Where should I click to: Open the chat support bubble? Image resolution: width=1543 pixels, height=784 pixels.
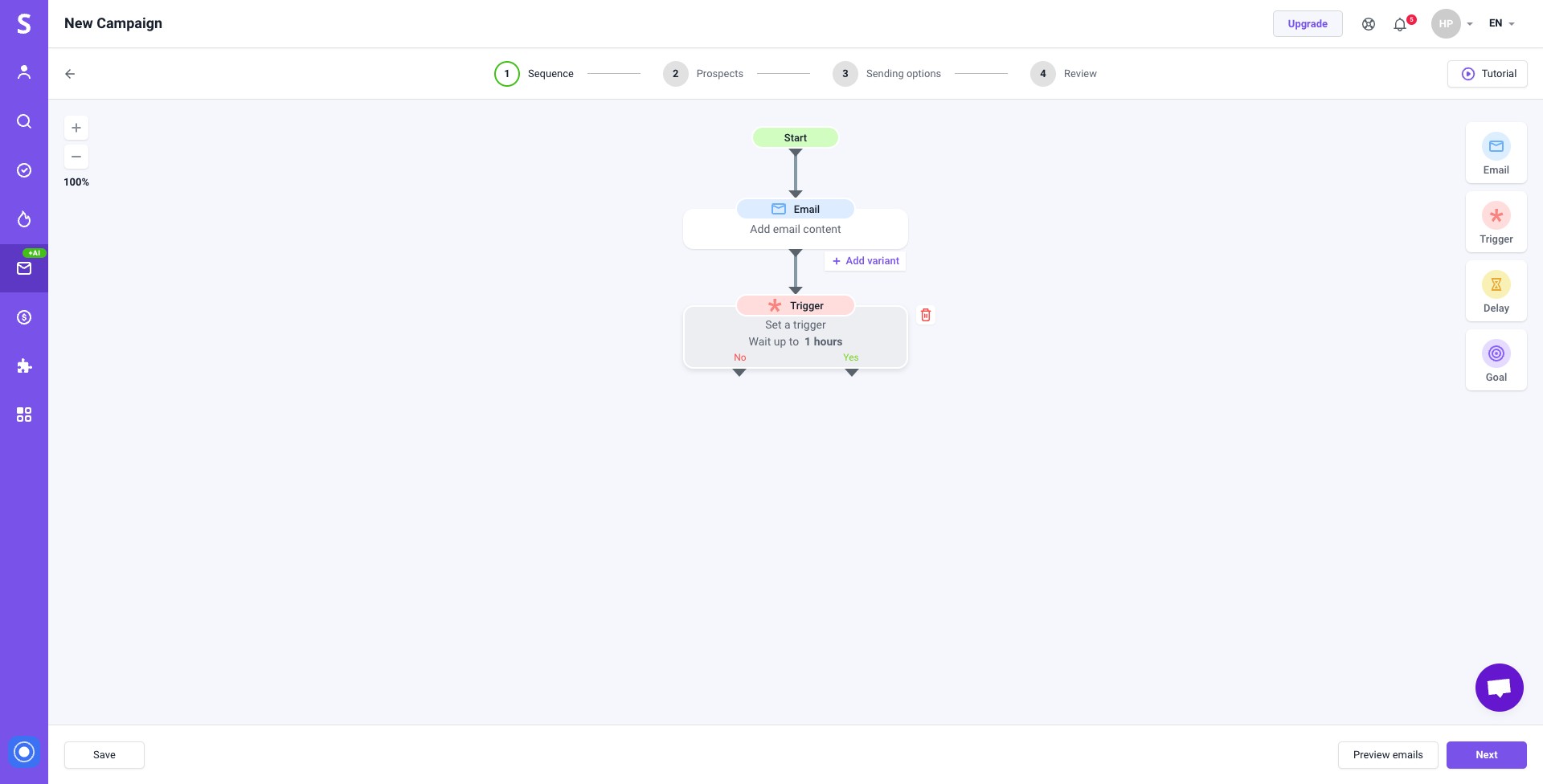(x=1499, y=687)
